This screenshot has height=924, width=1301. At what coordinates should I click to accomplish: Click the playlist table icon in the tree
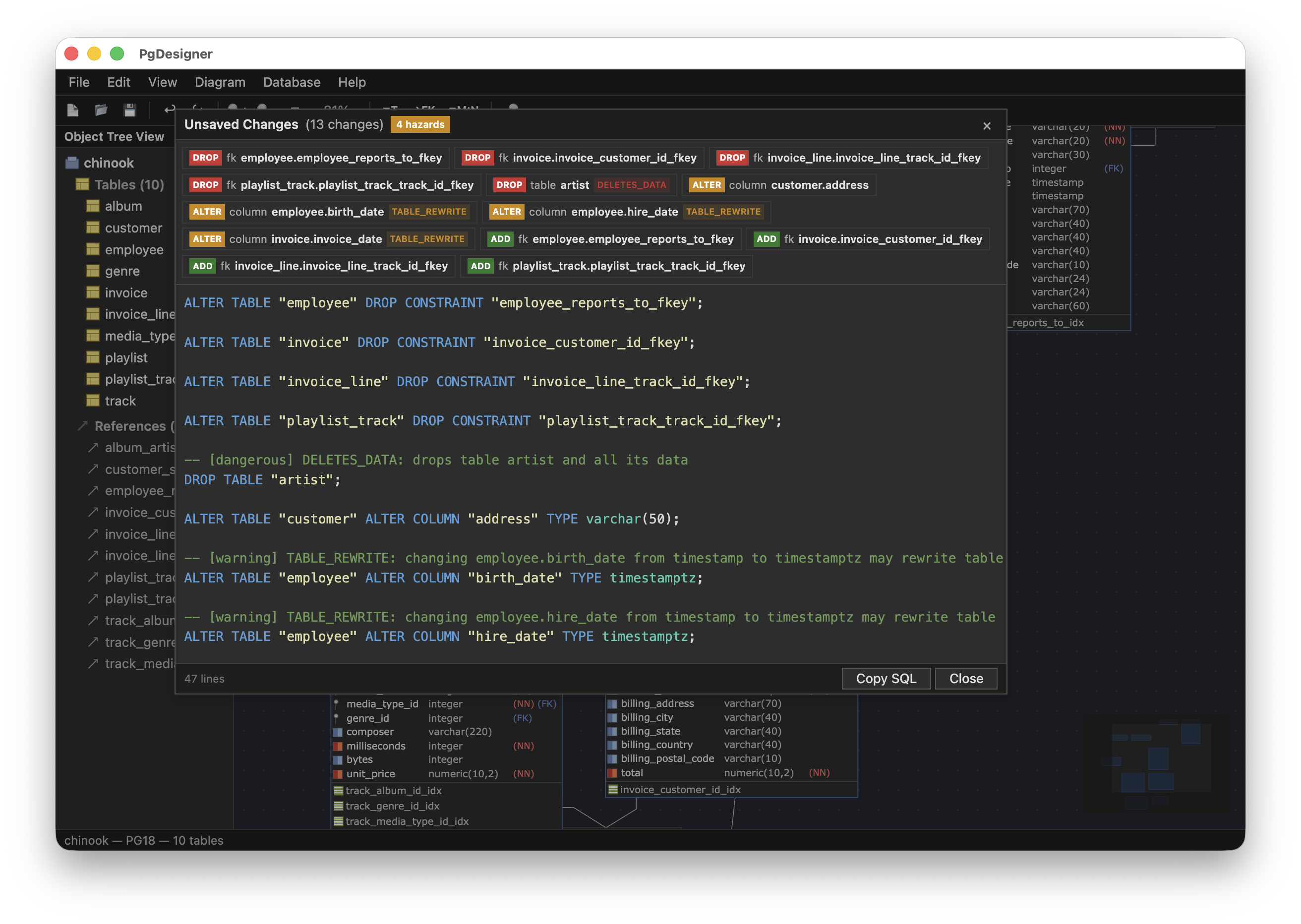(93, 357)
